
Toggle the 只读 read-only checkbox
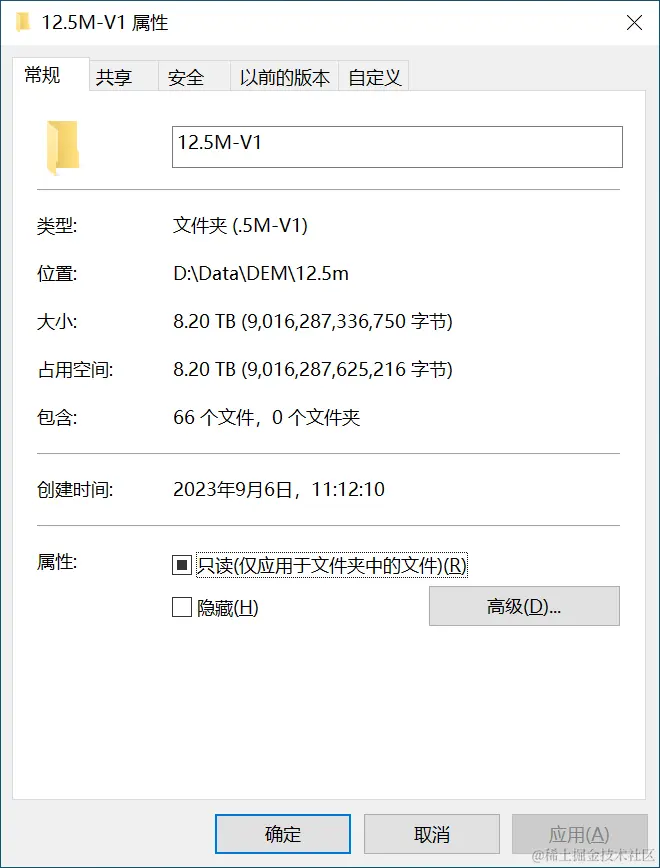[x=182, y=565]
